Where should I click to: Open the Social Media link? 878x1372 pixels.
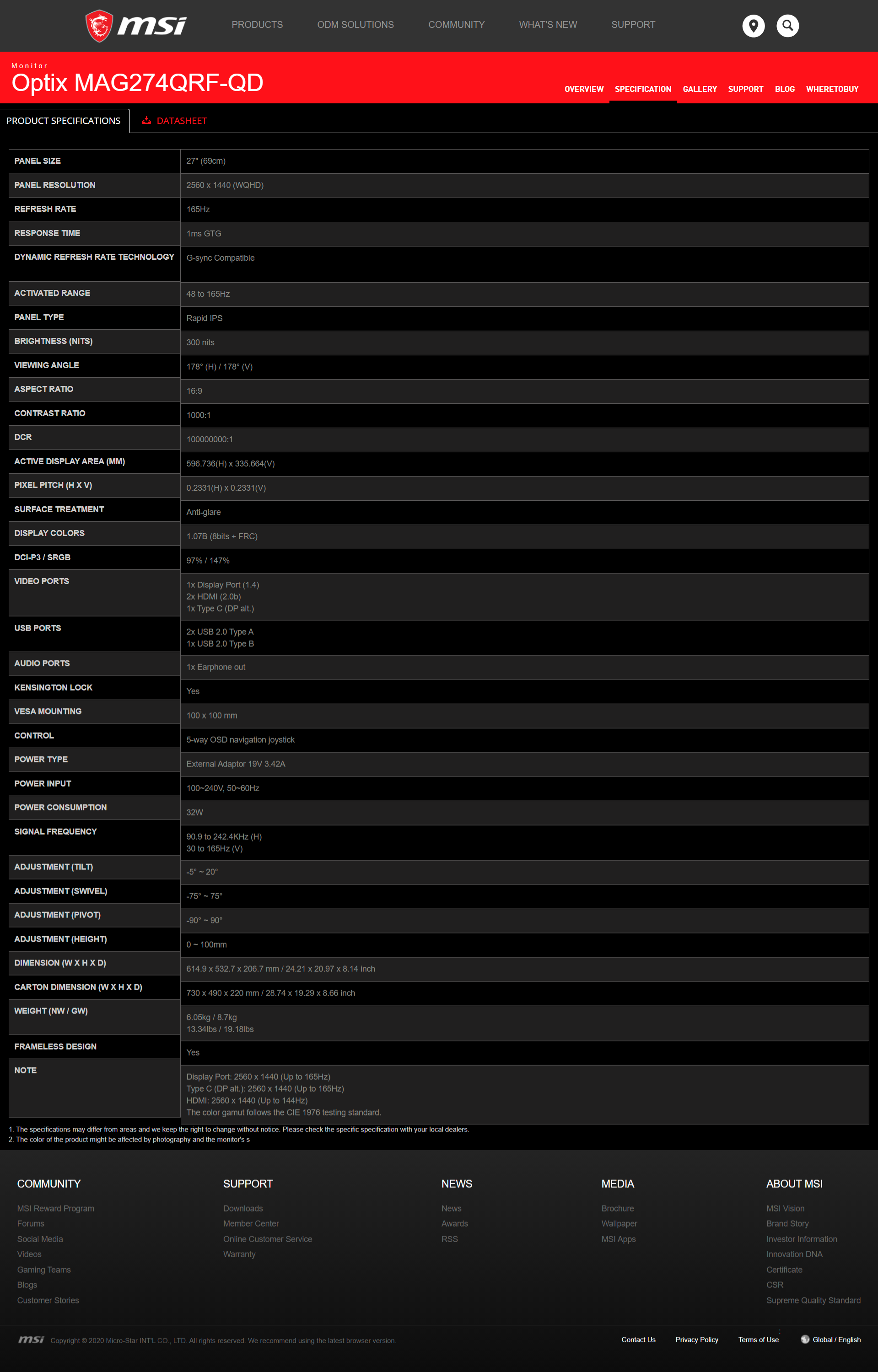[x=40, y=1238]
